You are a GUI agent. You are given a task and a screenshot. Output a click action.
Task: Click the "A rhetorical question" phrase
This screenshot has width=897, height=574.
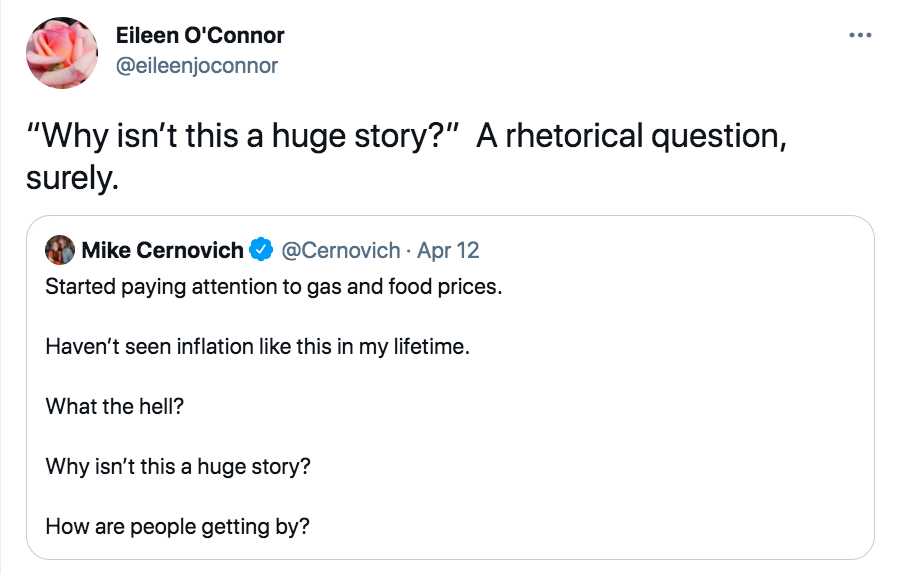626,136
